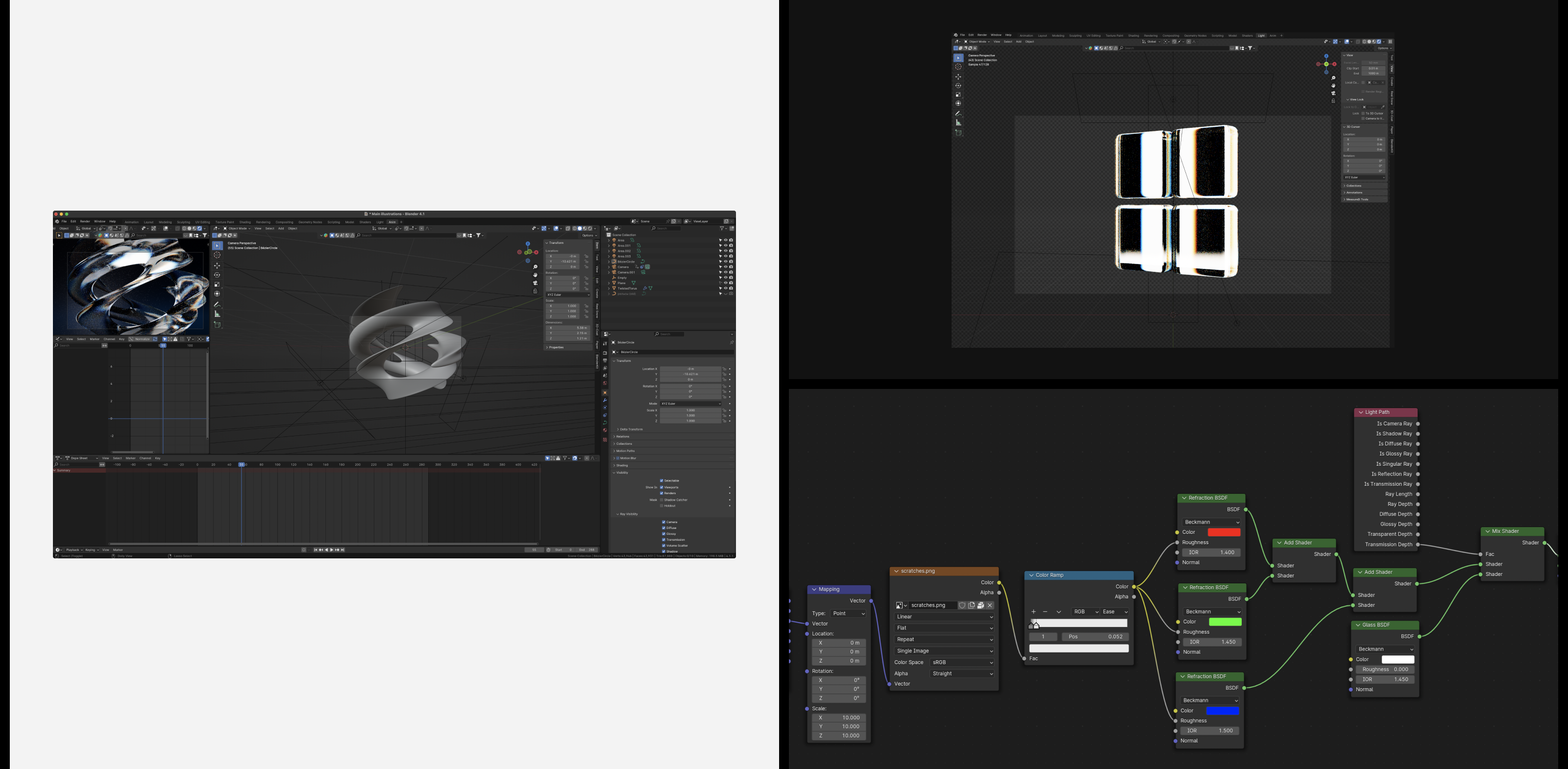This screenshot has width=1568, height=769.
Task: Uncheck the Selectable checkbox
Action: point(661,481)
